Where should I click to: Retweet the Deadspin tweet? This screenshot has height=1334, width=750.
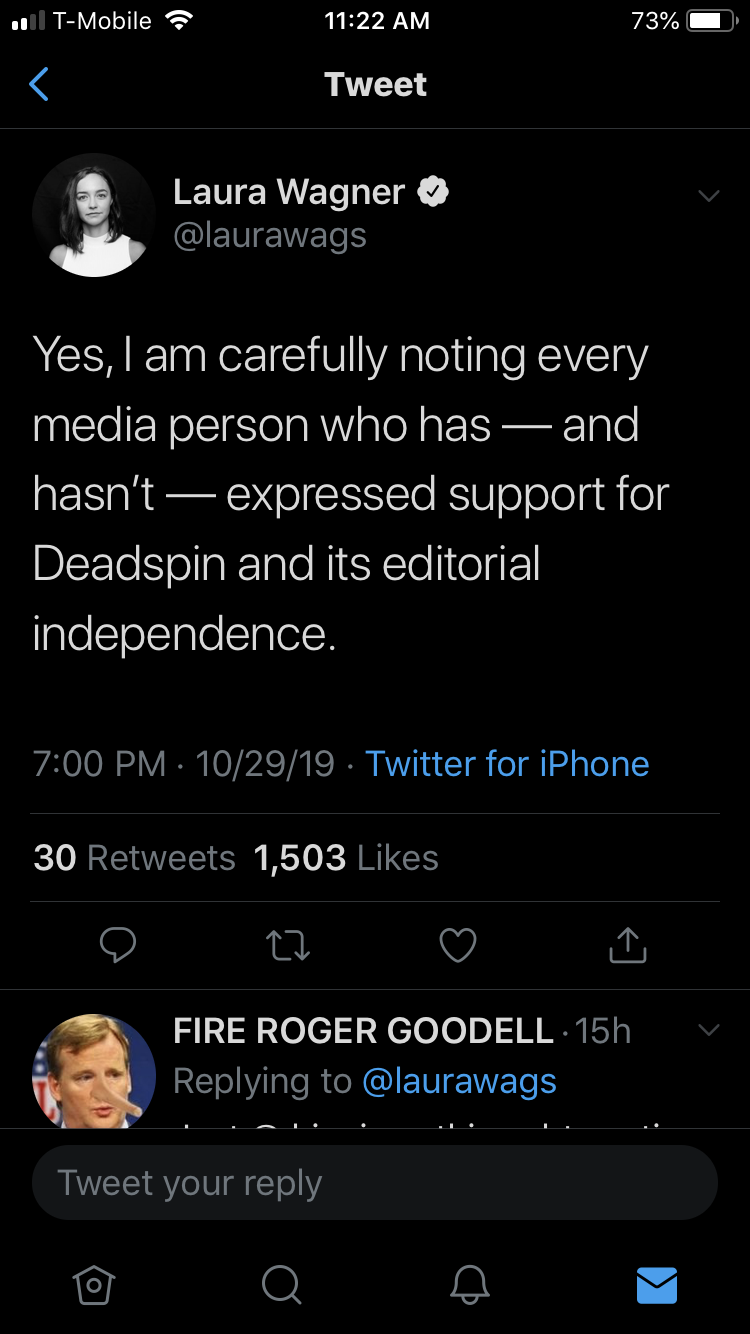[290, 945]
